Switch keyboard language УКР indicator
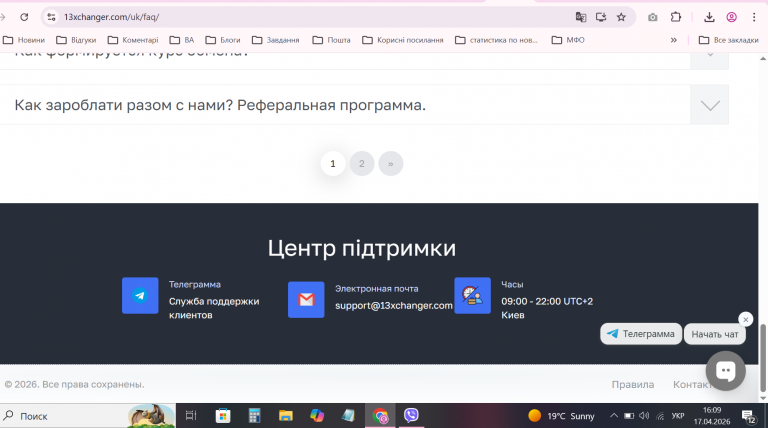This screenshot has width=768, height=428. (678, 416)
